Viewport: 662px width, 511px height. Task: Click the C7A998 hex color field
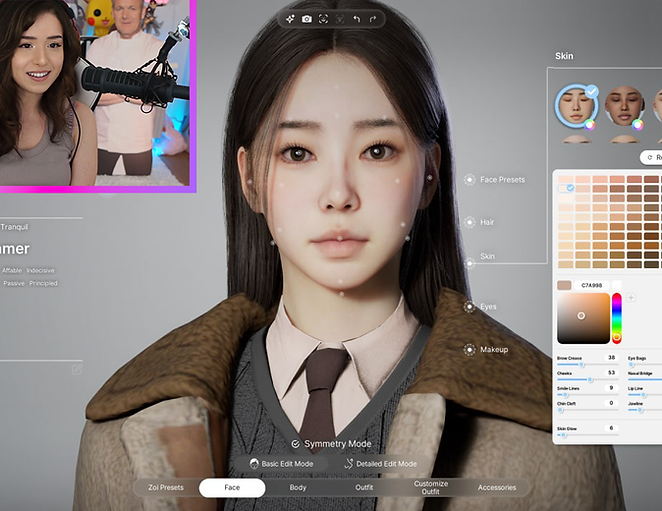[x=591, y=285]
